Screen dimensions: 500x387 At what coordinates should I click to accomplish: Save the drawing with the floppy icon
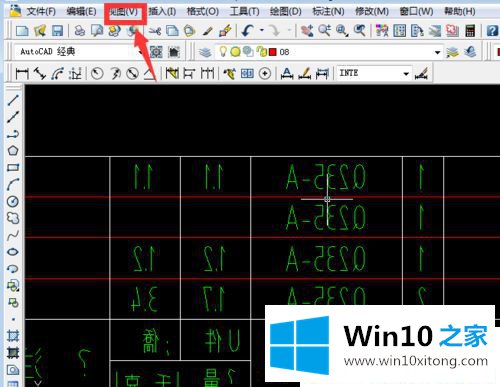(57, 31)
